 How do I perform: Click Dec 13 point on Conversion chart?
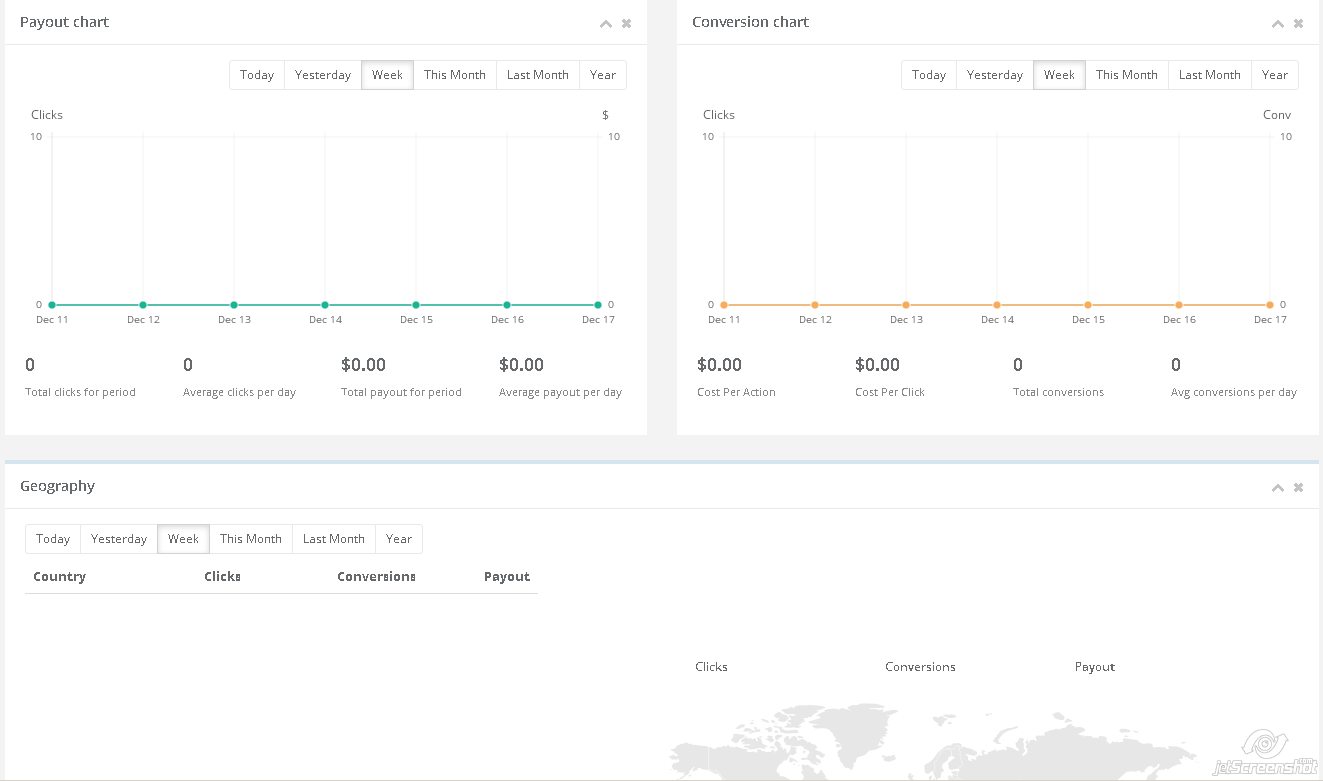coord(906,305)
